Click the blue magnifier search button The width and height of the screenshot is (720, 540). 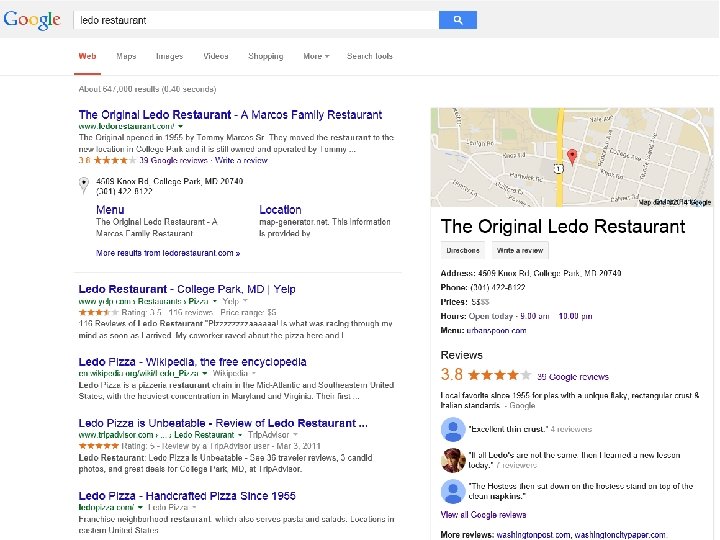click(x=457, y=20)
